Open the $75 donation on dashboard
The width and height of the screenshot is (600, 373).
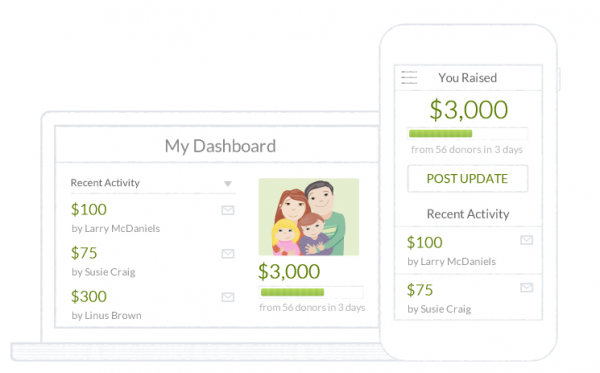coord(84,253)
